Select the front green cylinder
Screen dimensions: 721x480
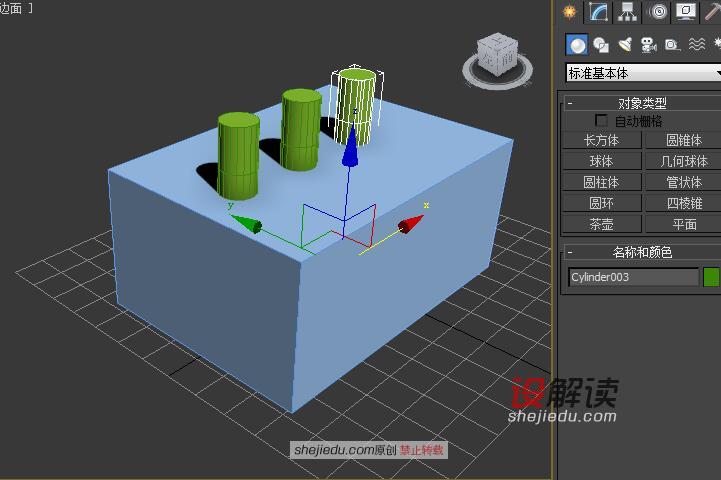tap(238, 156)
